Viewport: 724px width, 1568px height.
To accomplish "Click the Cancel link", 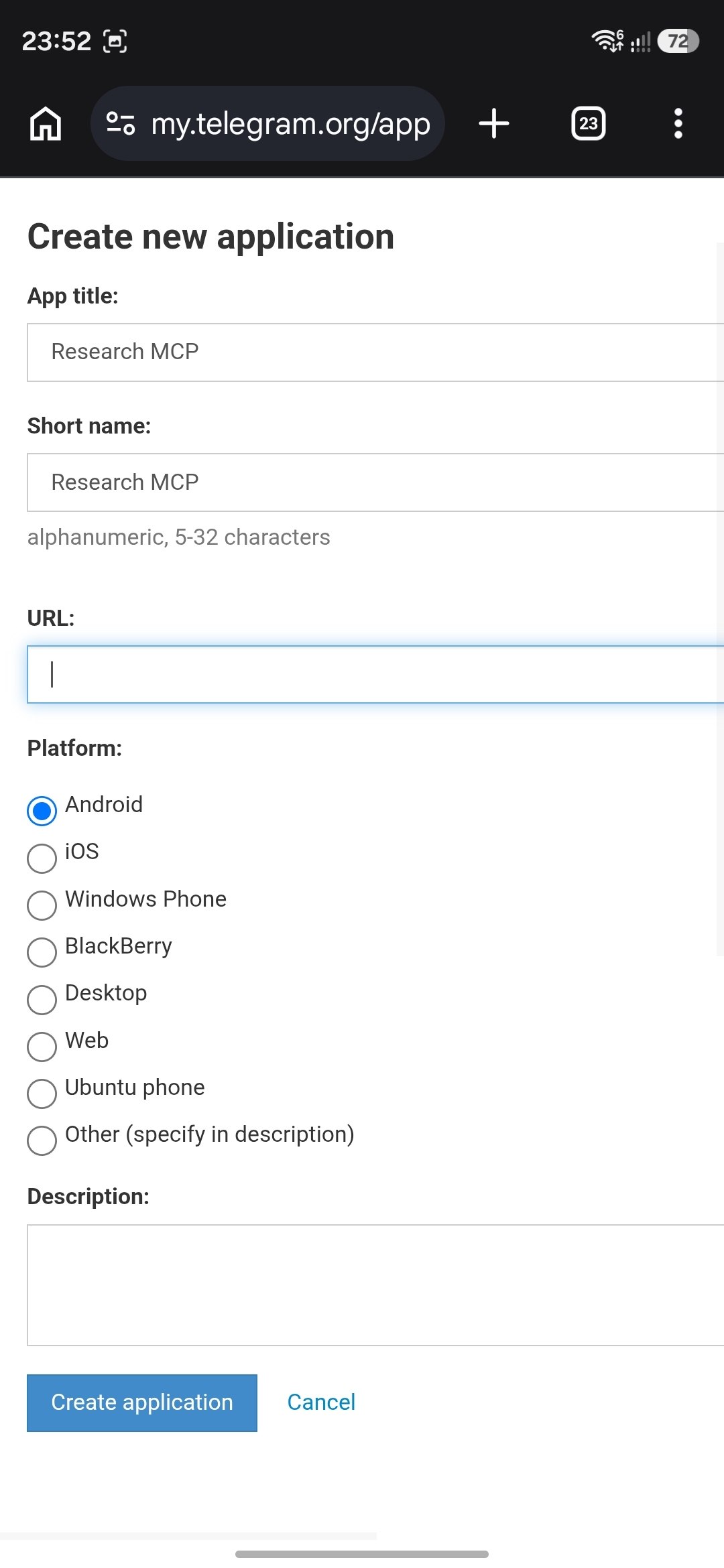I will 321,1402.
